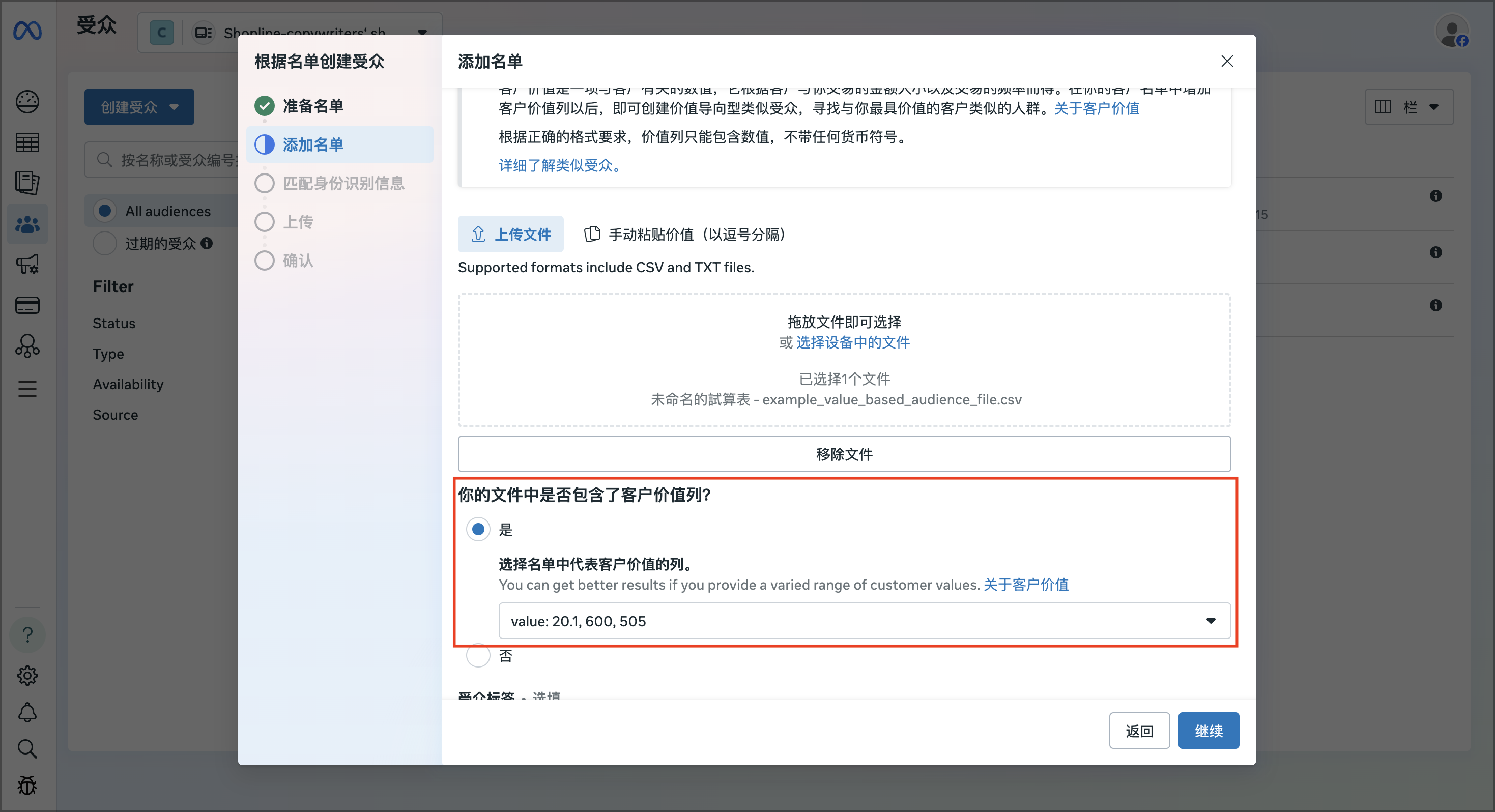Select 确认 step
Viewport: 1495px width, 812px height.
point(340,260)
